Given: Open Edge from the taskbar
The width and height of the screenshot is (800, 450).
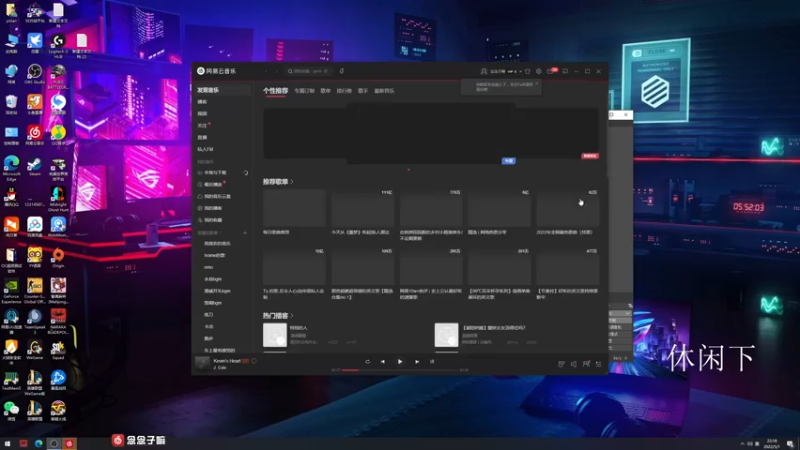Looking at the screenshot, I should pos(38,443).
